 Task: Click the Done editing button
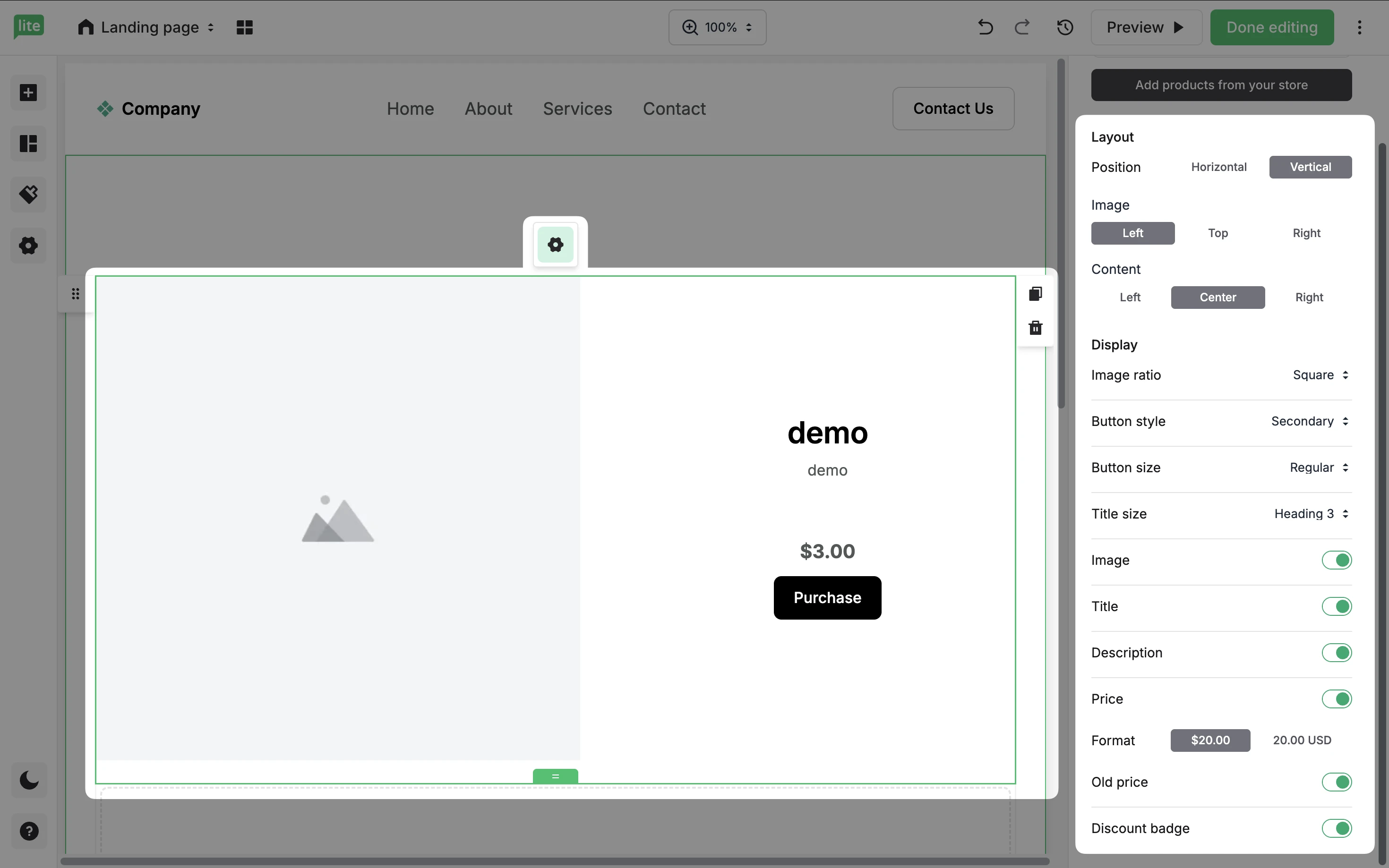[1272, 27]
